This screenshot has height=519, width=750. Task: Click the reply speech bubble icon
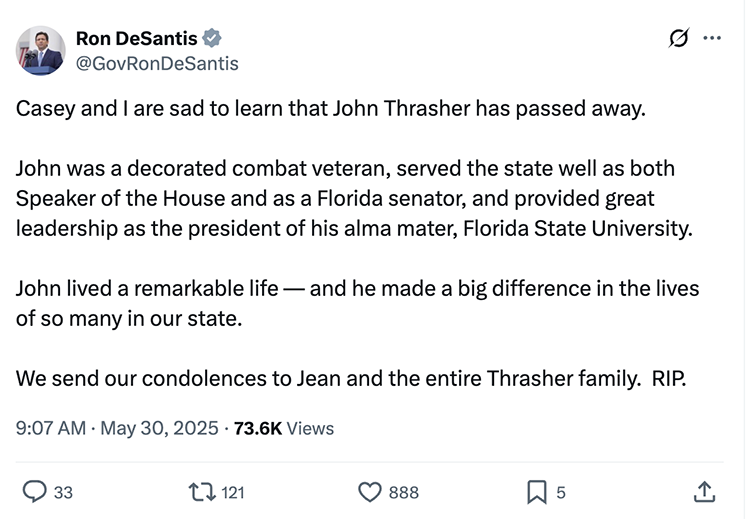click(x=34, y=491)
